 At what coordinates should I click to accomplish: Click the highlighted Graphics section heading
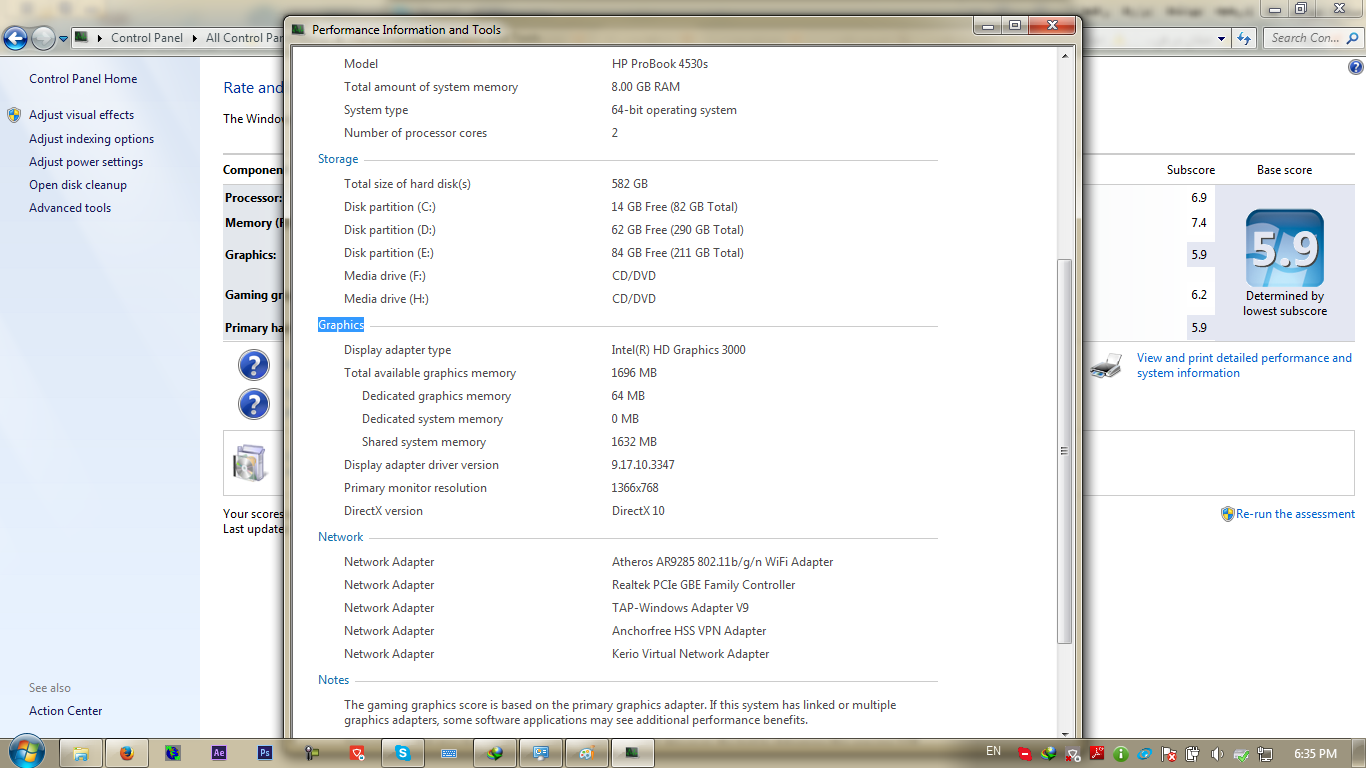tap(341, 325)
